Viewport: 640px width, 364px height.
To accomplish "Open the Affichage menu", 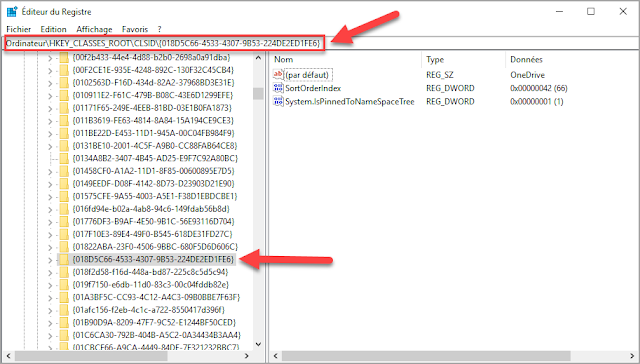I will [94, 29].
